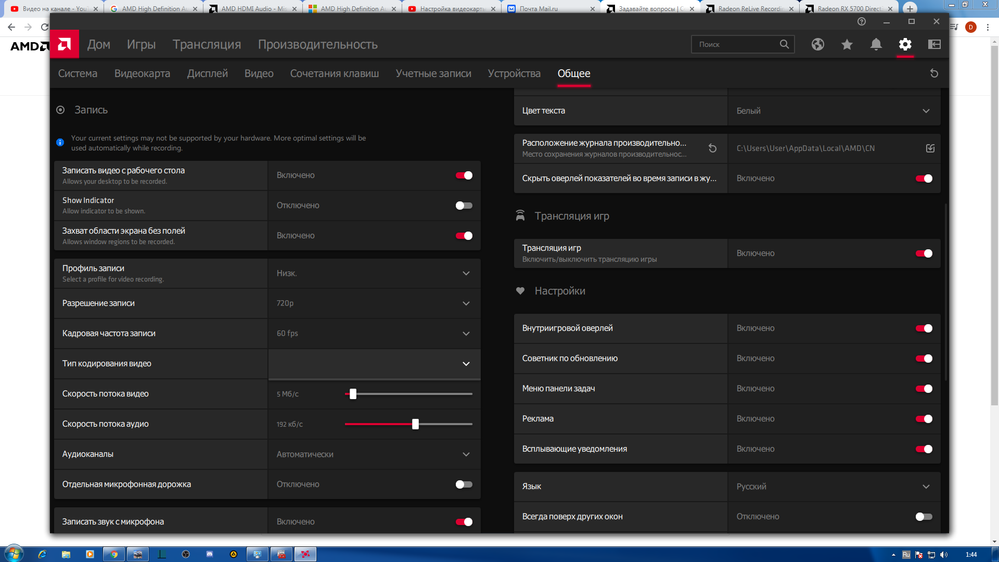Open Кадровая частота записи dropdown
This screenshot has width=999, height=562.
click(374, 333)
